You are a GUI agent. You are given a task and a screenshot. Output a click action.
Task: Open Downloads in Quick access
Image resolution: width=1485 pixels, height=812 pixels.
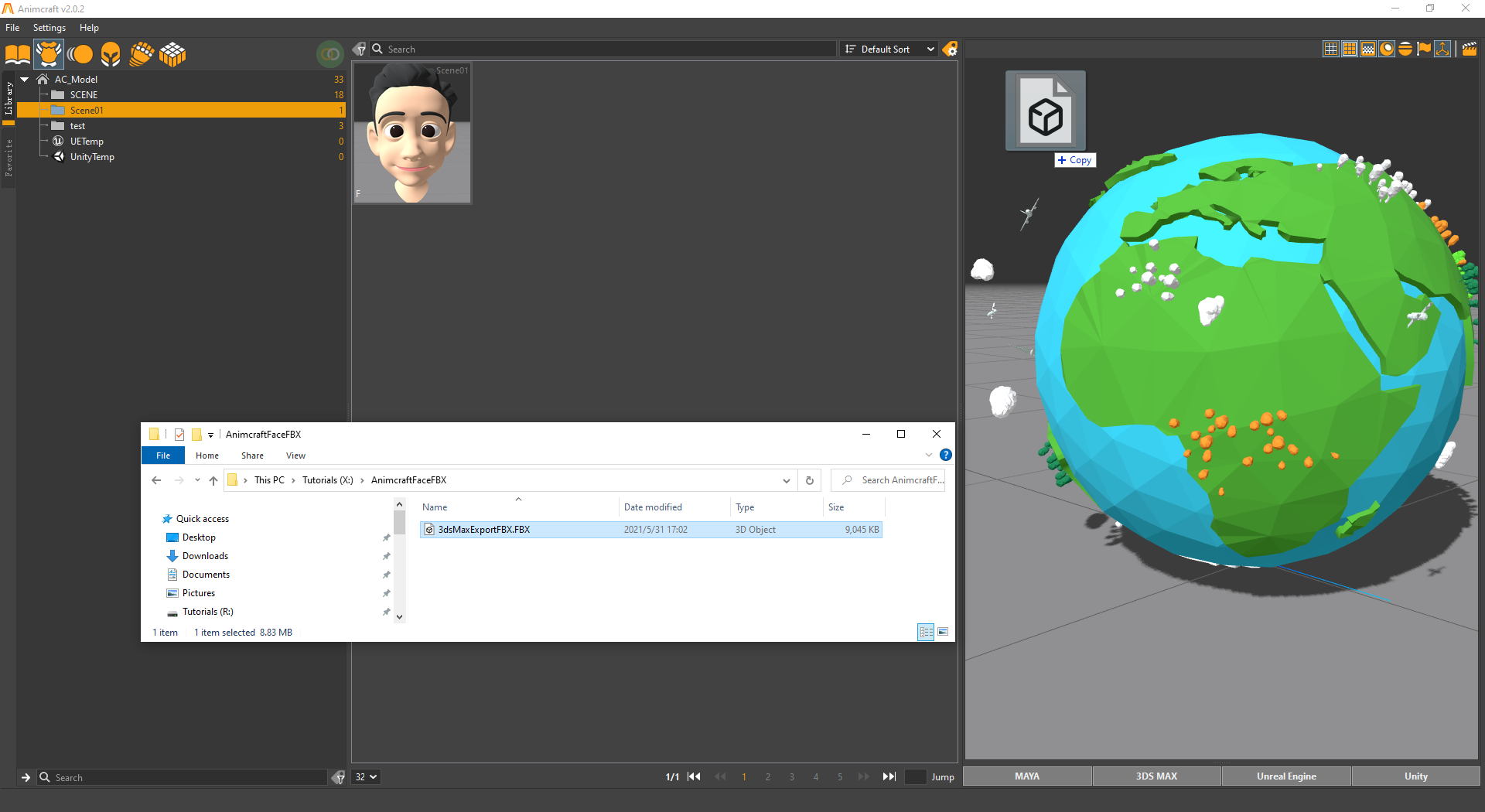pyautogui.click(x=205, y=556)
